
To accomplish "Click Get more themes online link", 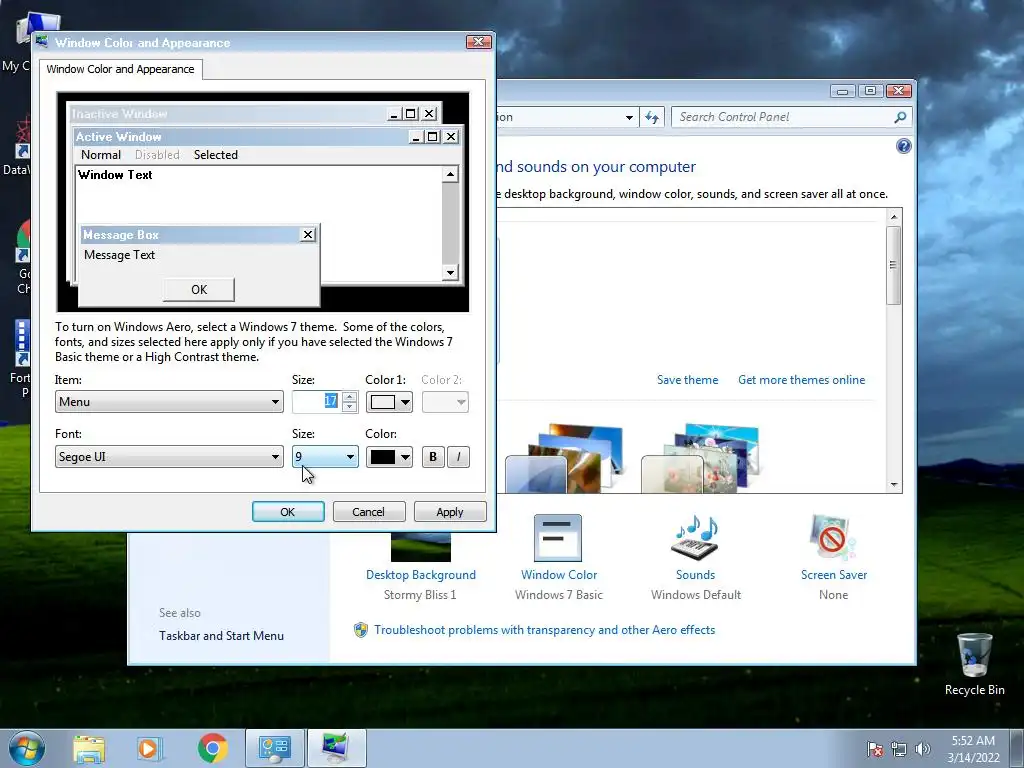I will [801, 379].
